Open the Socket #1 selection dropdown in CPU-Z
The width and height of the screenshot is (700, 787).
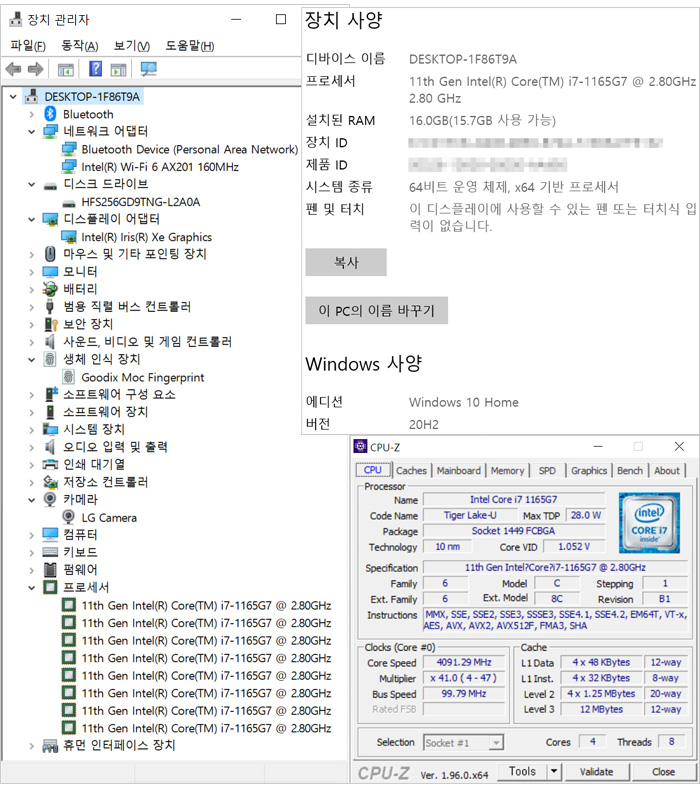tap(496, 742)
